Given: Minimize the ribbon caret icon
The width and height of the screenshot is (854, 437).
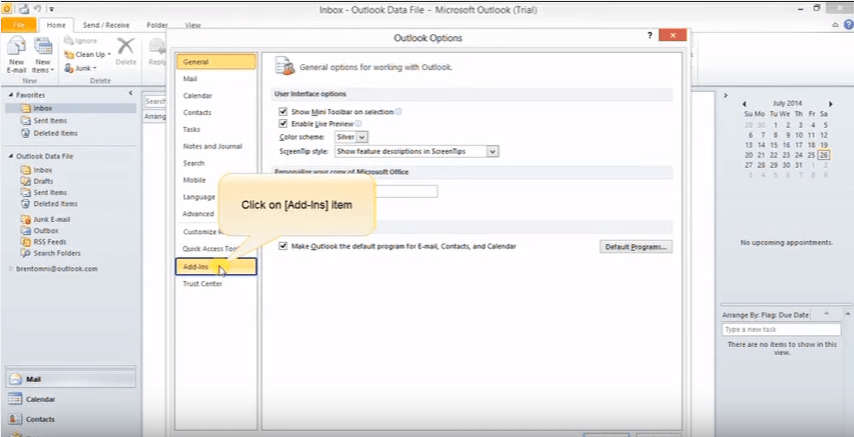Looking at the screenshot, I should (835, 25).
